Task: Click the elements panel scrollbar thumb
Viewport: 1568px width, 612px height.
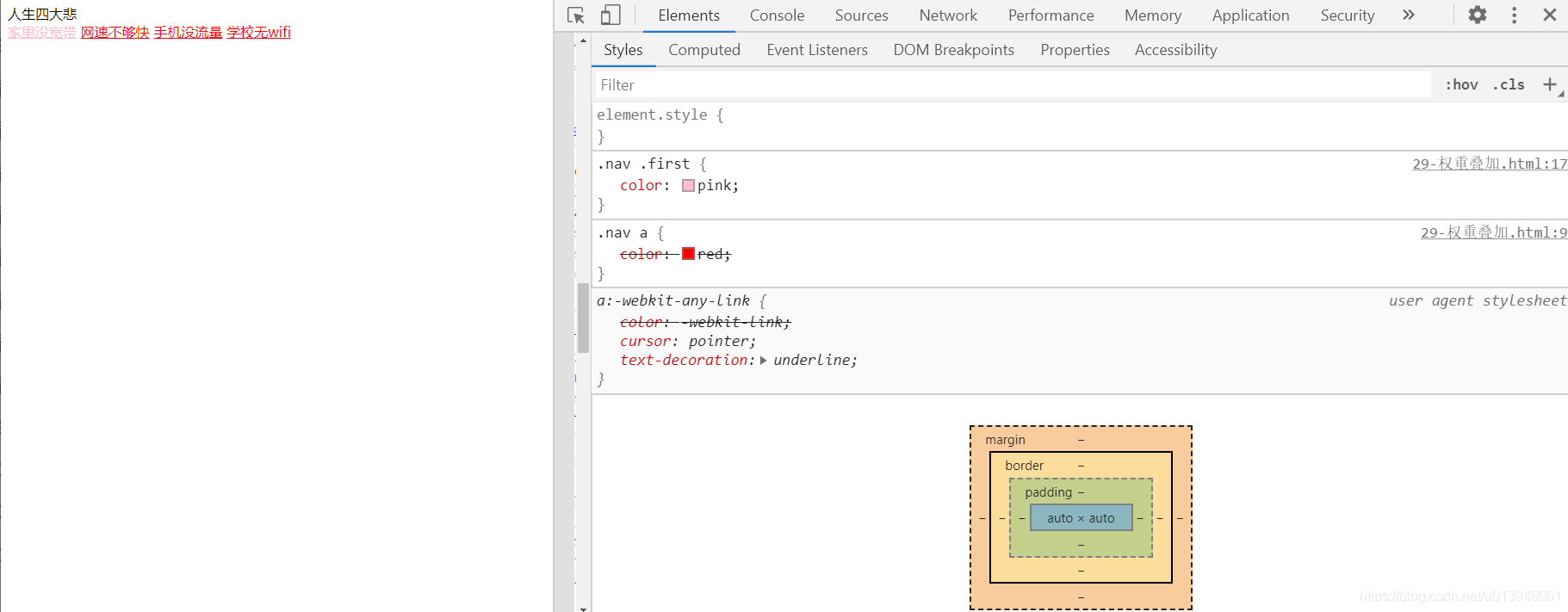Action: click(x=583, y=318)
